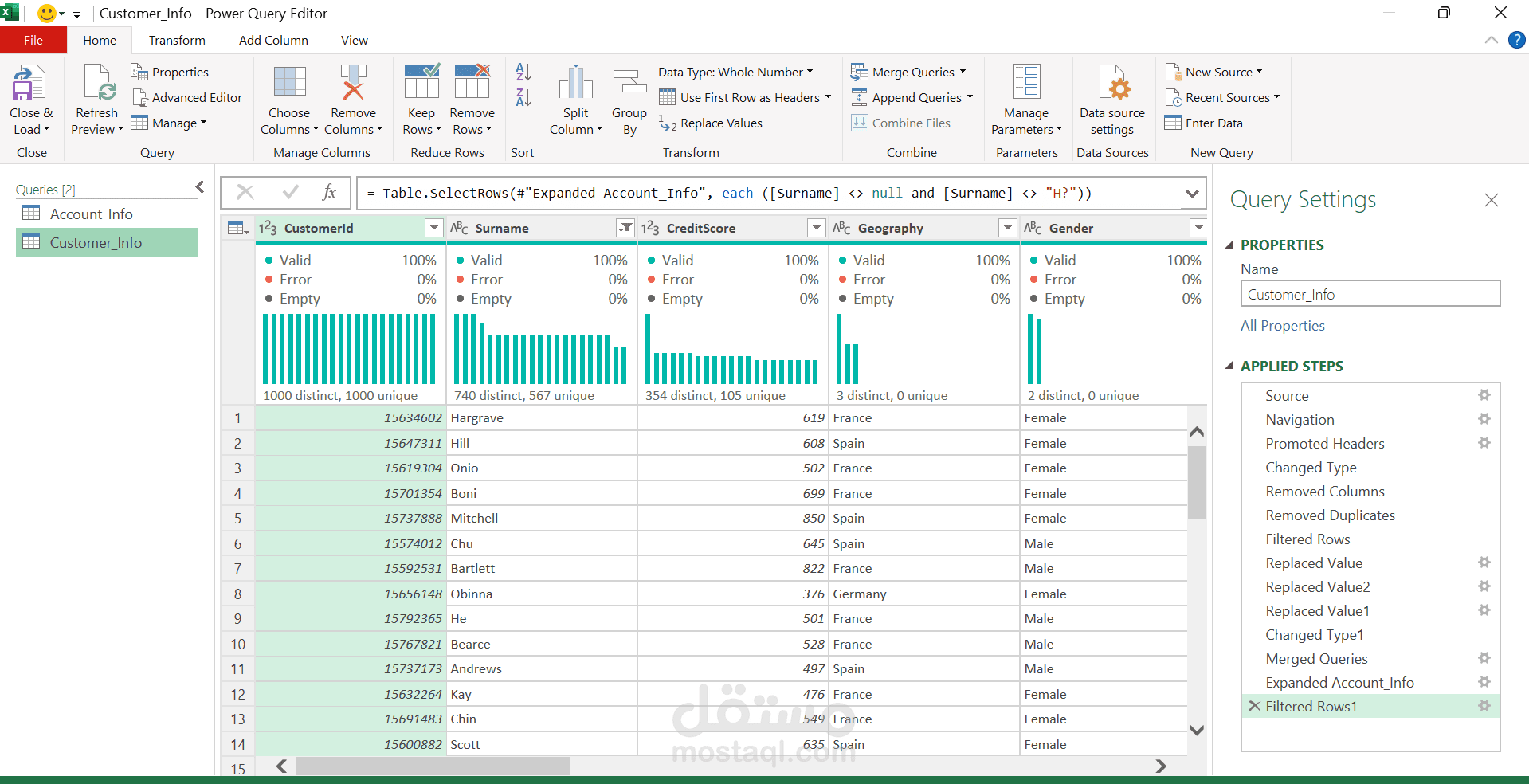Switch to the Transform tab
Viewport: 1529px width, 784px height.
pos(177,40)
